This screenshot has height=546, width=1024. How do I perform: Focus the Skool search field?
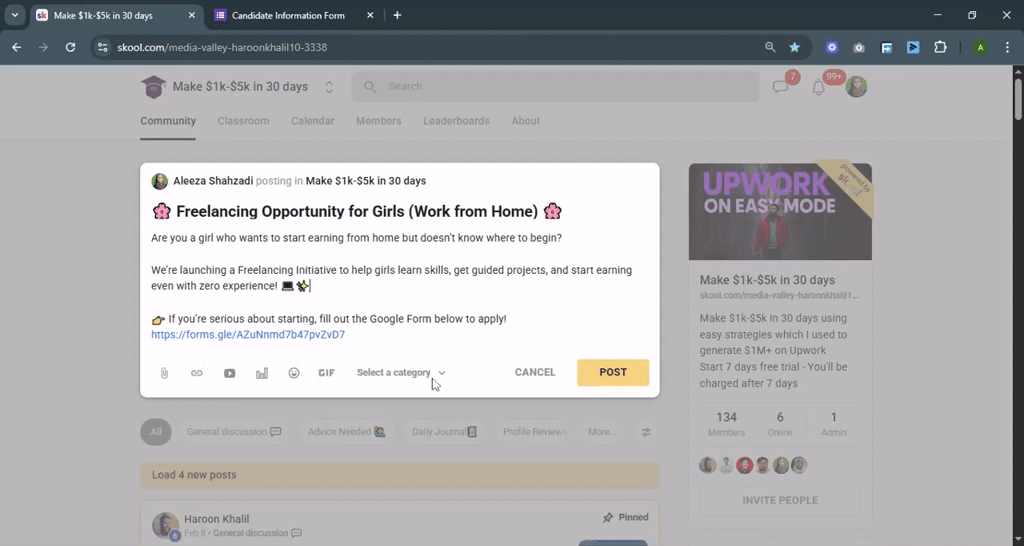click(x=555, y=86)
